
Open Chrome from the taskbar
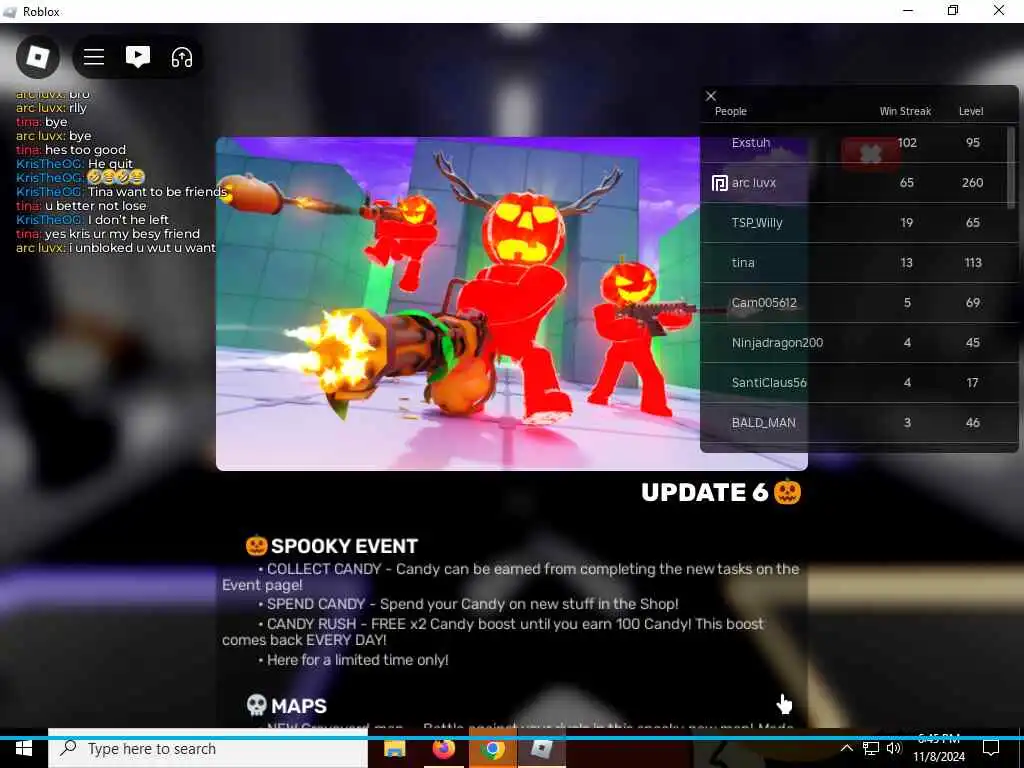(x=493, y=748)
